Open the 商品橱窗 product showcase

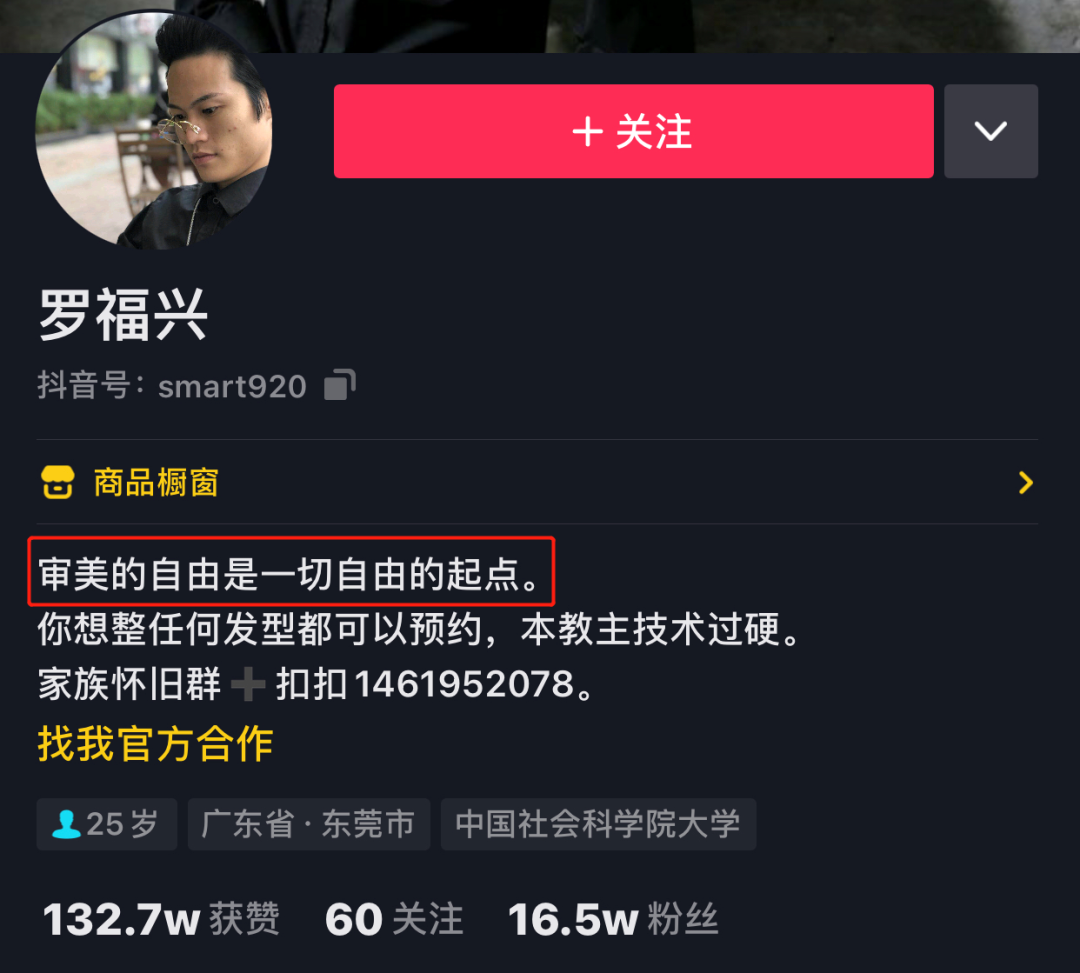tap(537, 482)
